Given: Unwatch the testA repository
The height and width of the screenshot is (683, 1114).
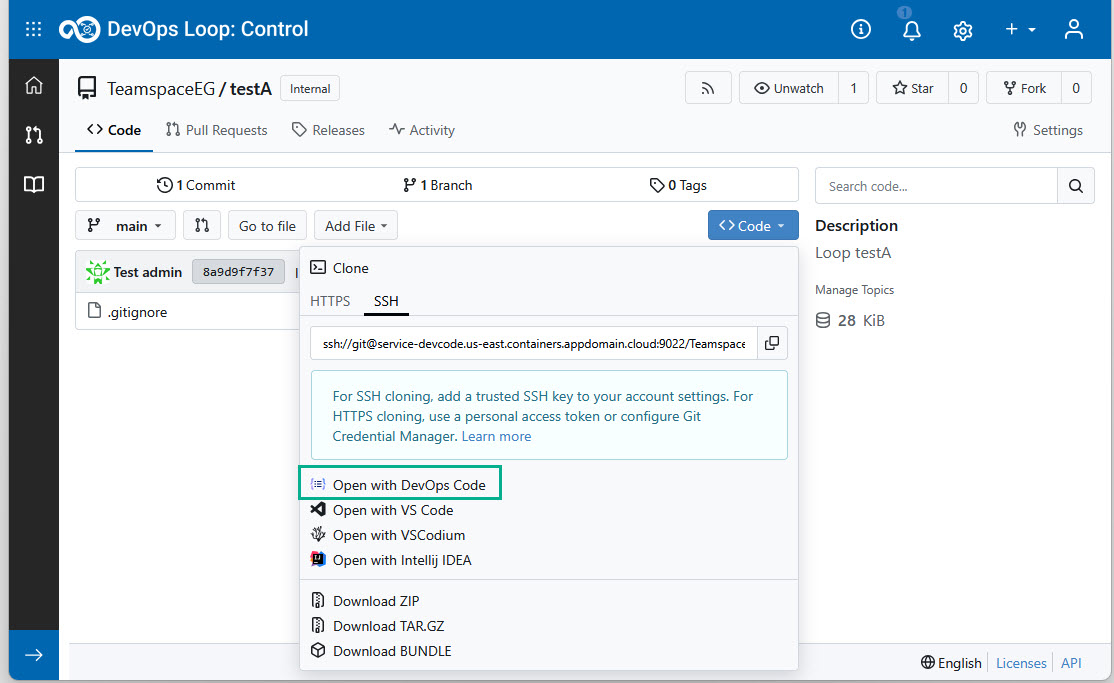Looking at the screenshot, I should [788, 88].
